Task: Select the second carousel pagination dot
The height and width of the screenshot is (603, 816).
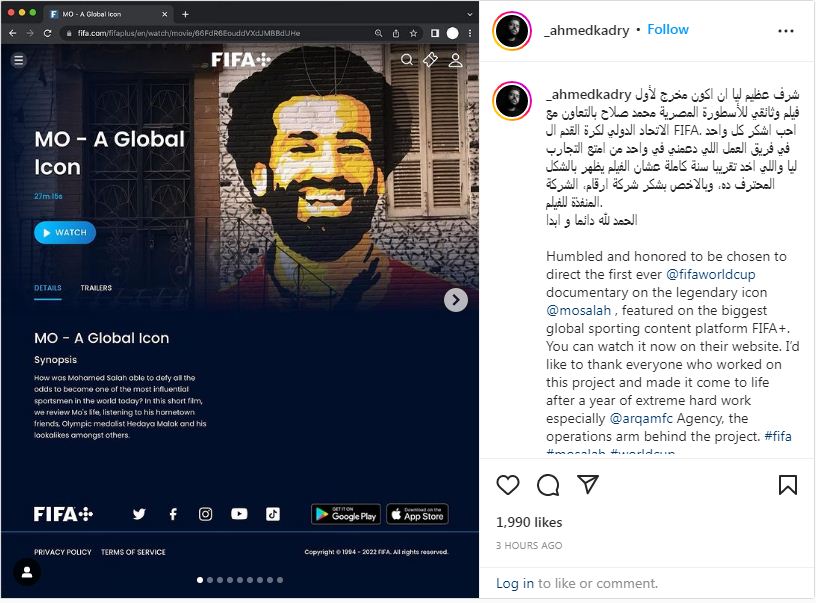Action: coord(210,580)
